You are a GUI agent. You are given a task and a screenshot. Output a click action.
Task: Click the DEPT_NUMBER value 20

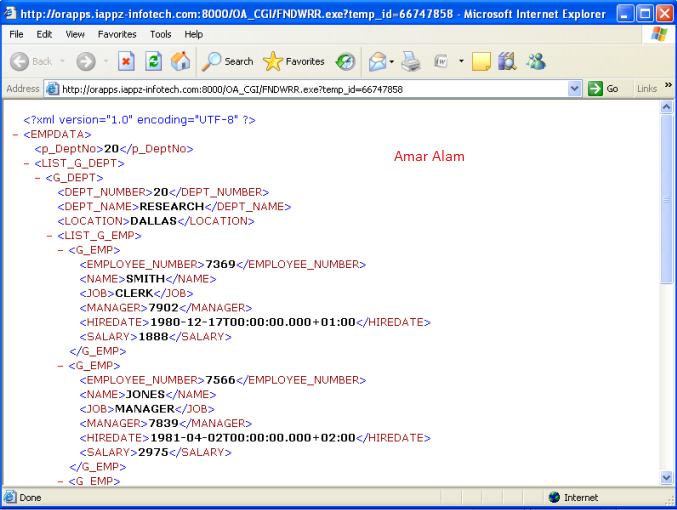point(161,192)
